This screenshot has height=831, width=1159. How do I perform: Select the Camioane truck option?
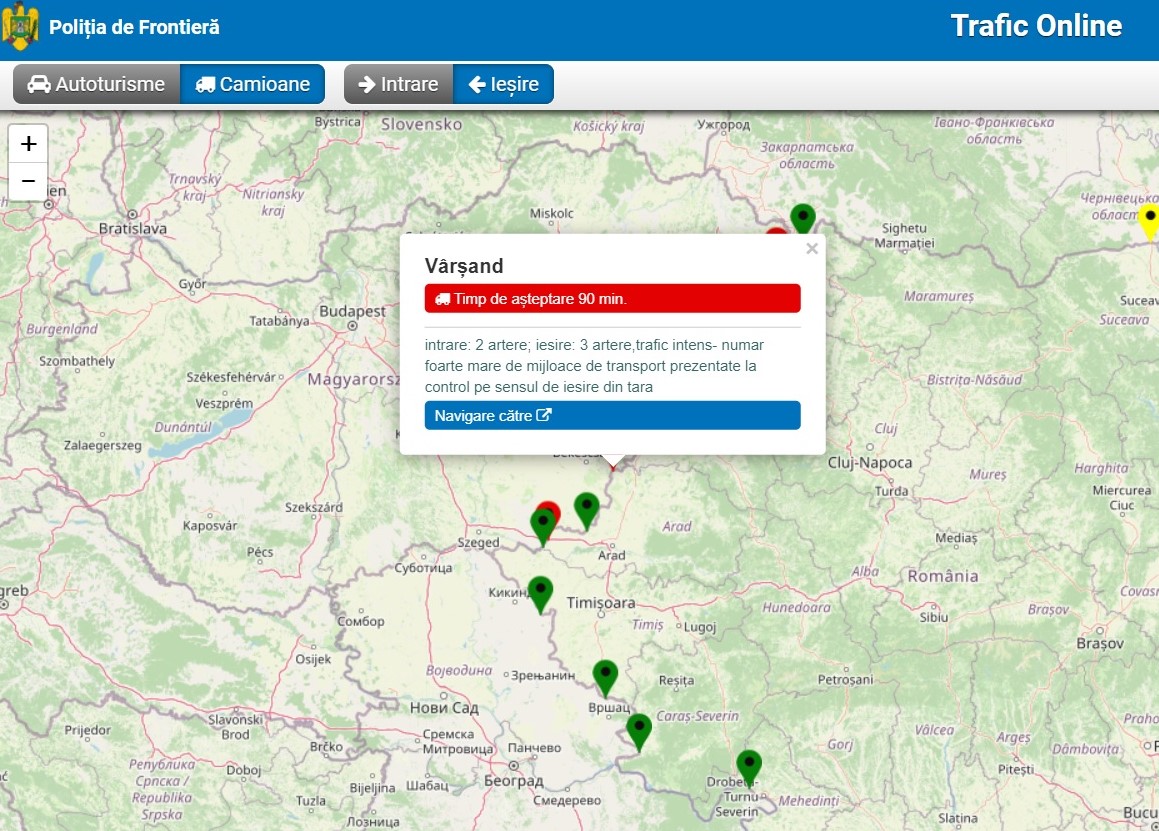253,84
